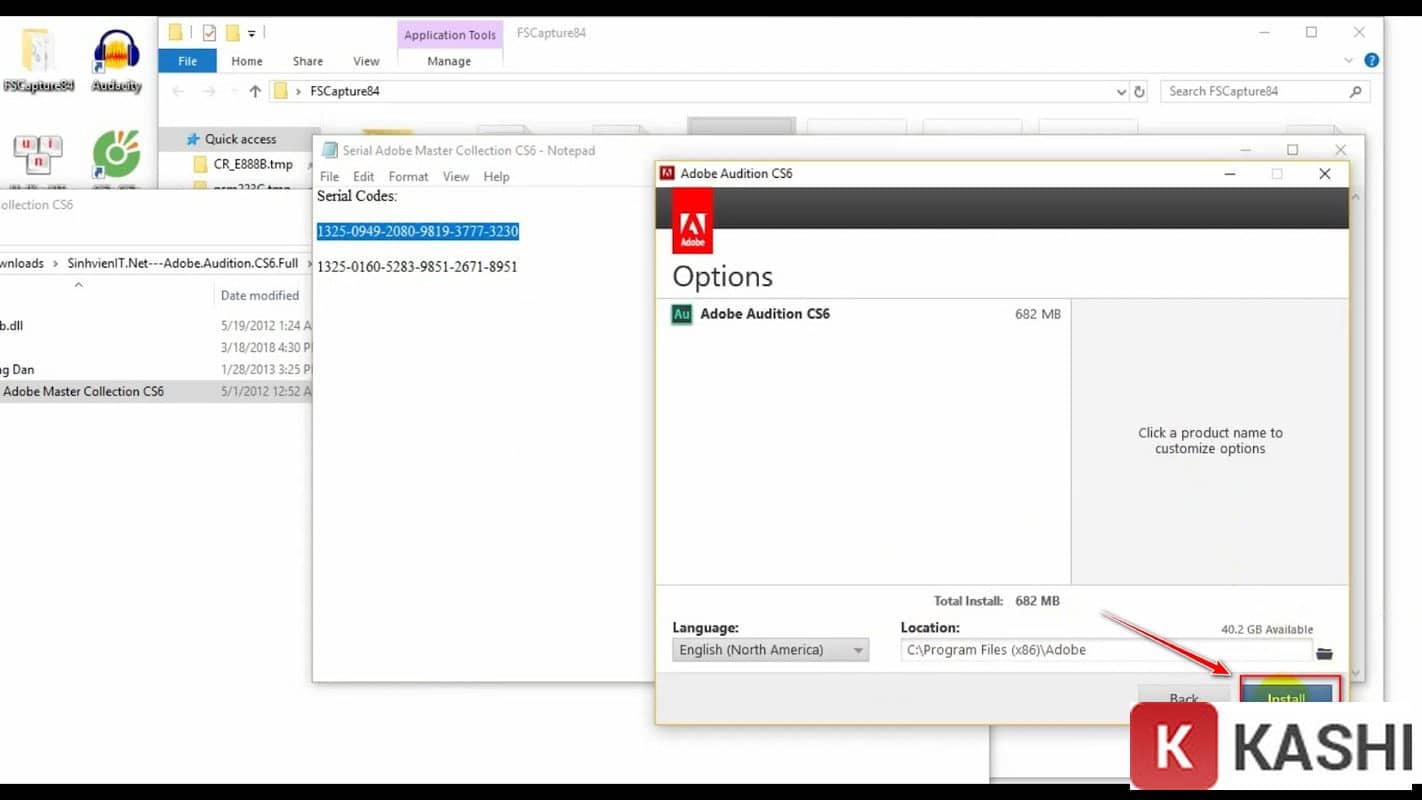Click the SinhvienIT.Net---Adobe.Audition.CS6.Full breadcrumb
This screenshot has height=800, width=1422.
pyautogui.click(x=183, y=263)
